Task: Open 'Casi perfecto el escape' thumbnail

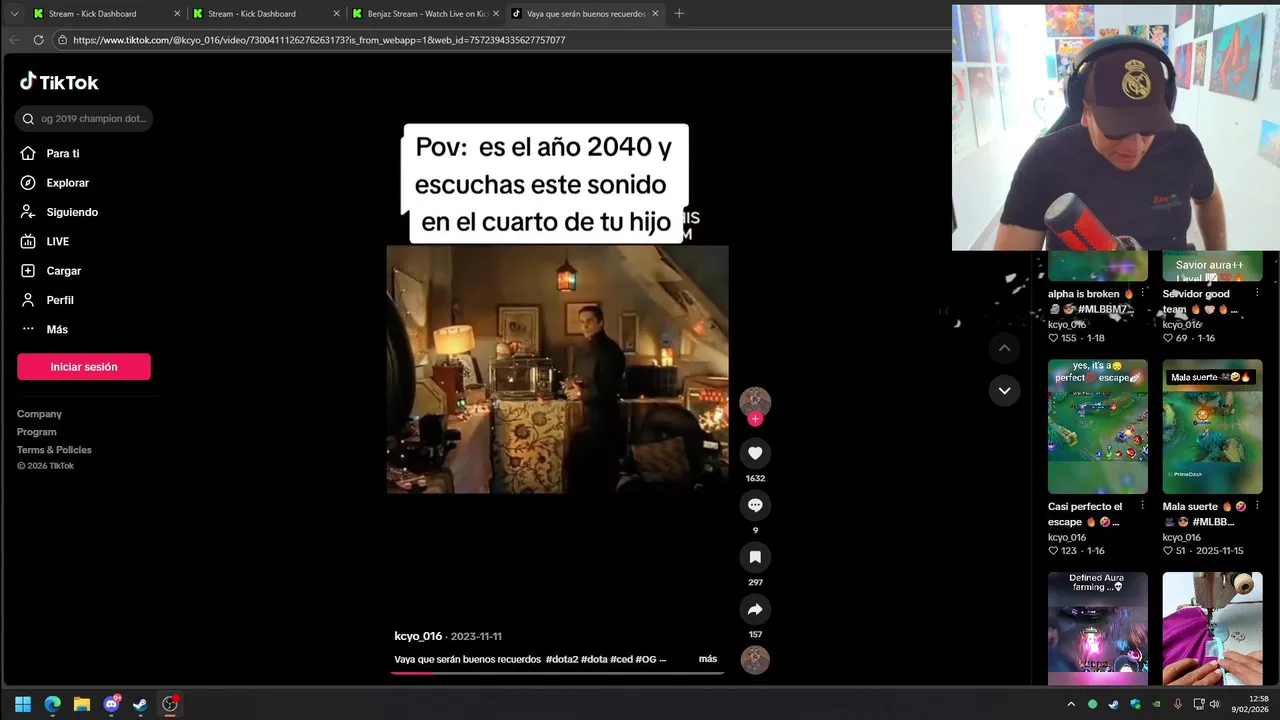Action: tap(1097, 427)
